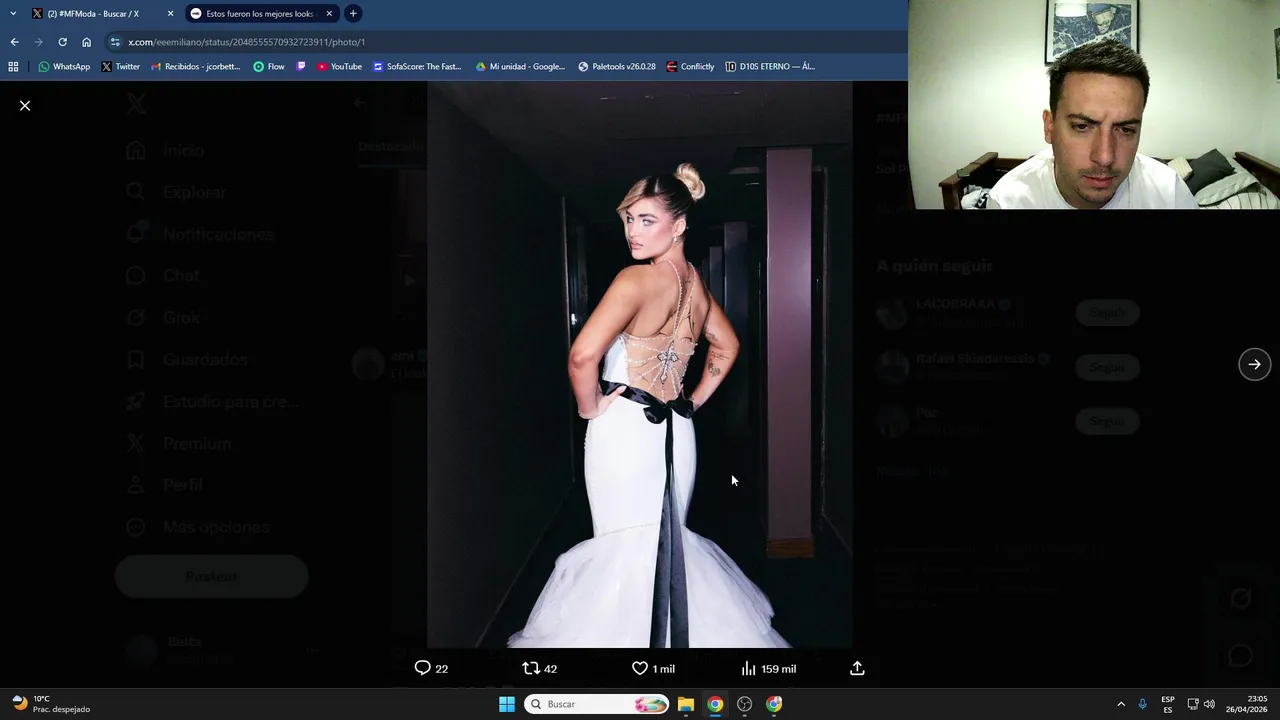This screenshot has width=1280, height=720.
Task: Open the D10S ETERNO bookmark
Action: (770, 67)
